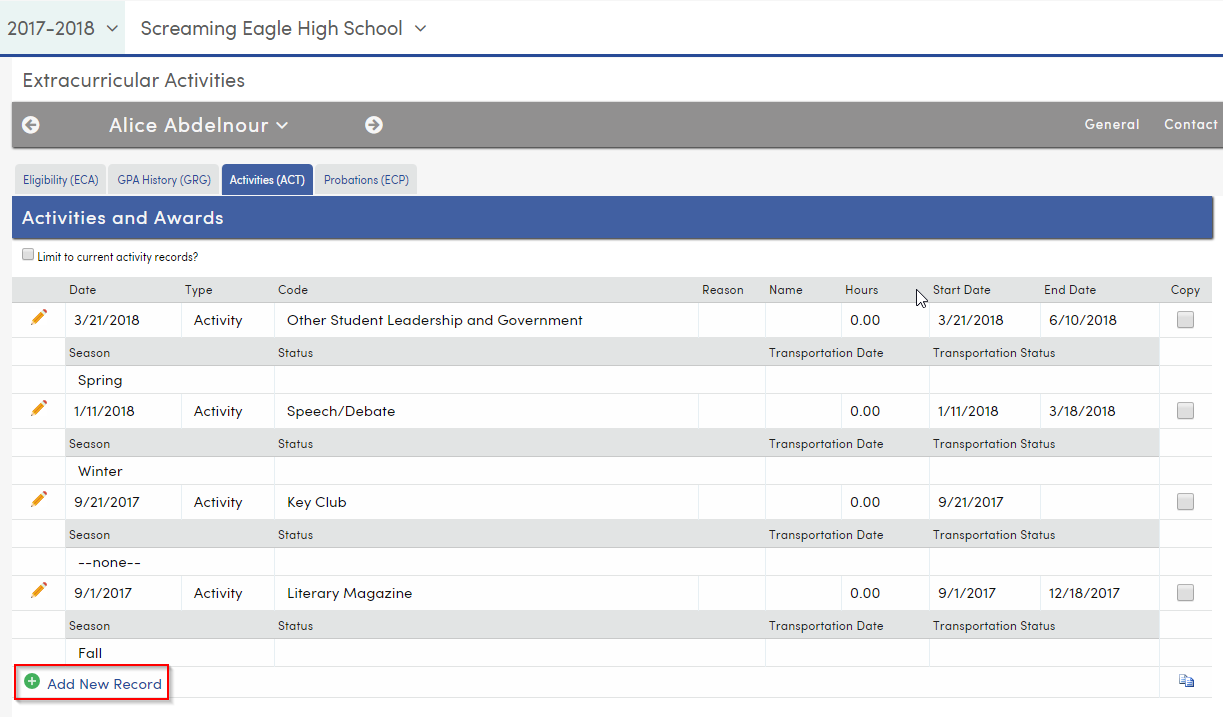Click the copy records icon at bottom right
Viewport: 1223px width, 717px height.
[1186, 681]
